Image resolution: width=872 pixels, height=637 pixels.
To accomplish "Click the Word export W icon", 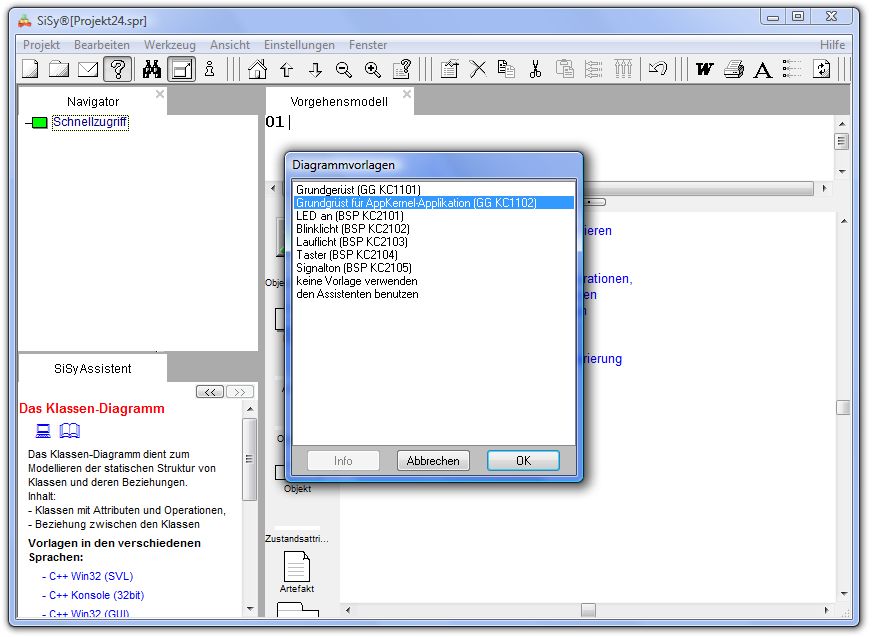I will tap(705, 69).
